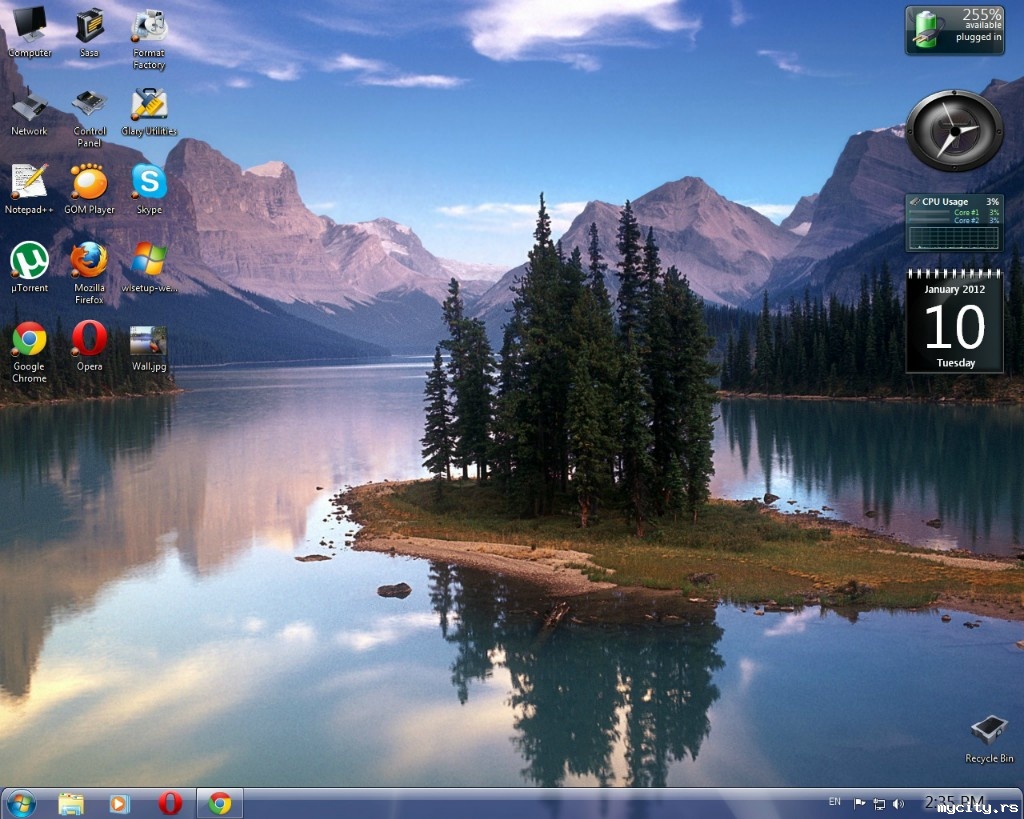The image size is (1024, 819).
Task: Open Windows Explorer from the taskbar
Action: coord(71,803)
